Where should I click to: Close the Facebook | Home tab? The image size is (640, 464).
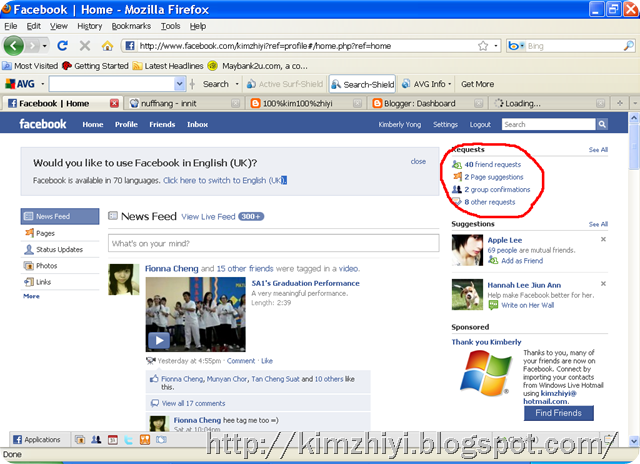114,104
